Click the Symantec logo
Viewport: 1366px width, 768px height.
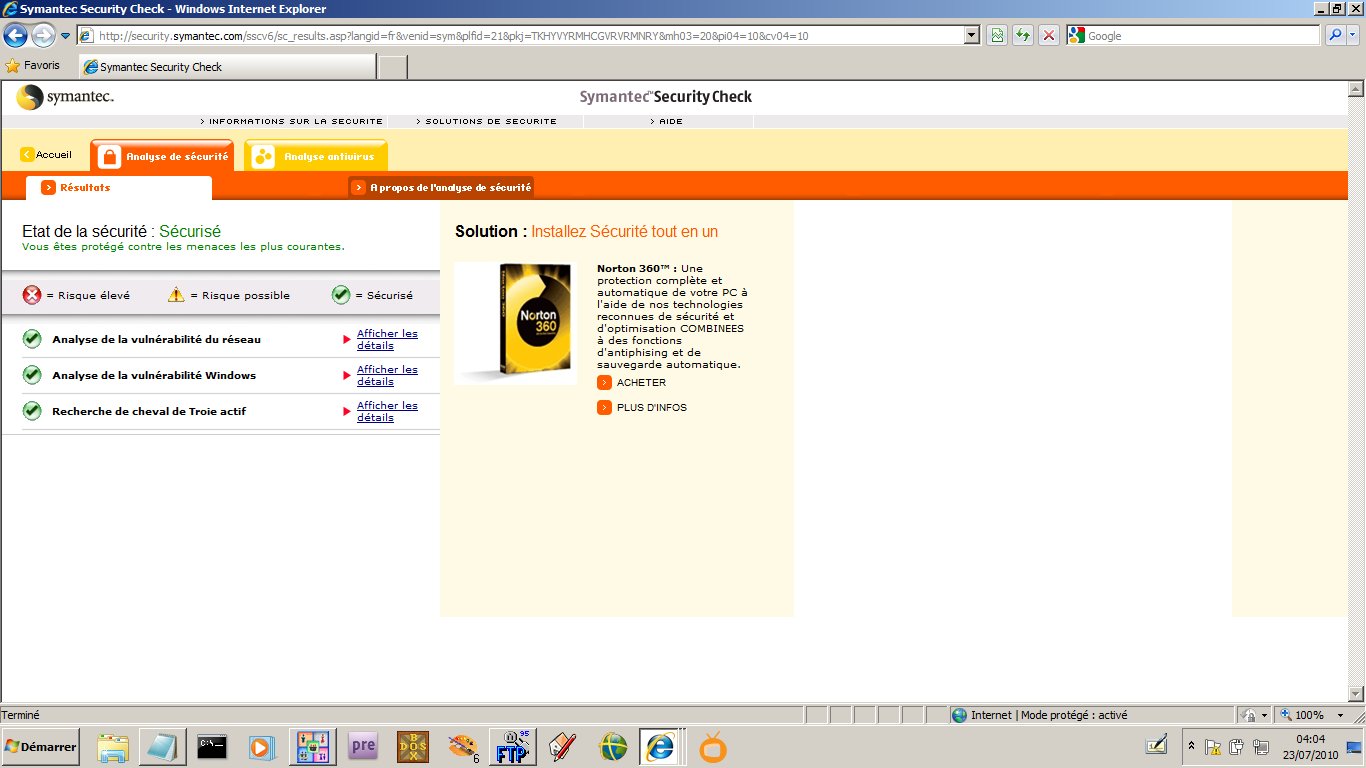tap(65, 97)
